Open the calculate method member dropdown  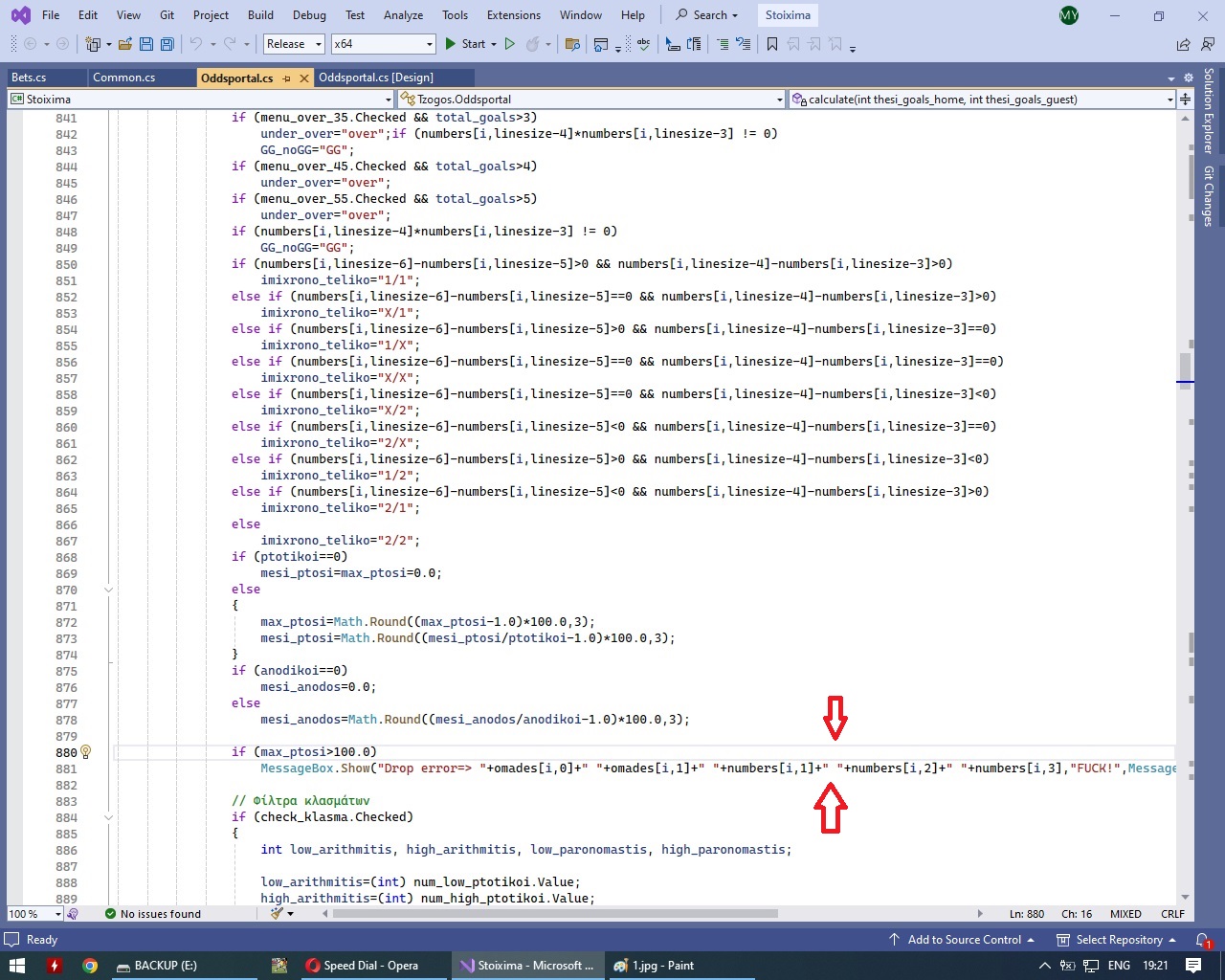click(982, 99)
